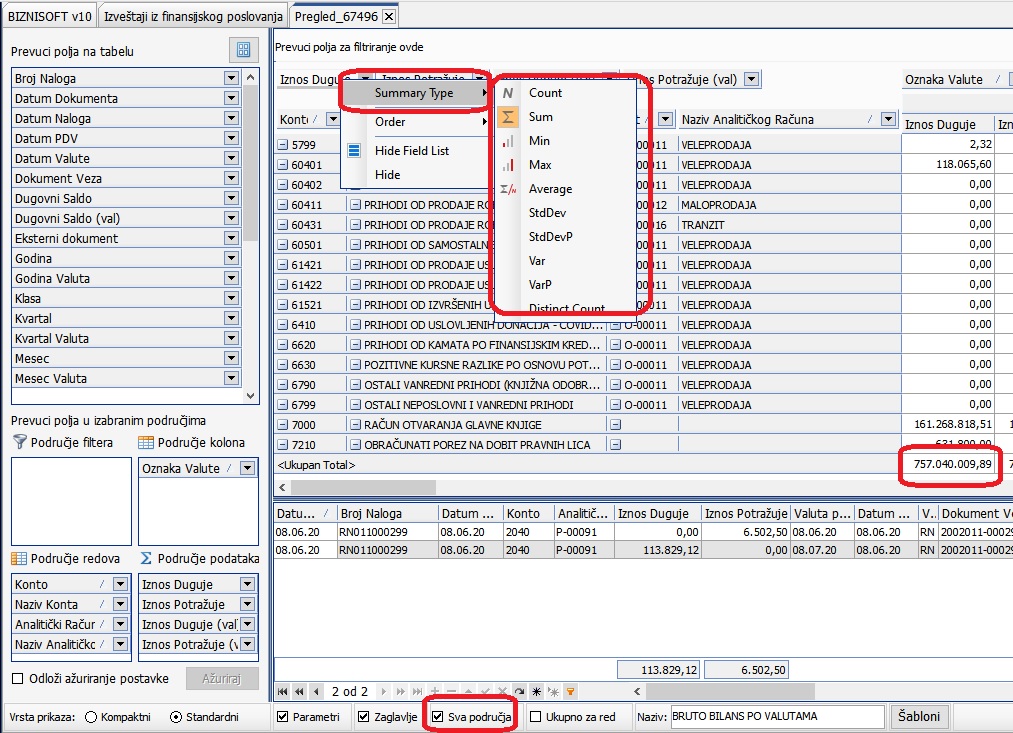1013x733 pixels.
Task: Open Oznaka Valute dropdown in column area
Action: coord(247,468)
